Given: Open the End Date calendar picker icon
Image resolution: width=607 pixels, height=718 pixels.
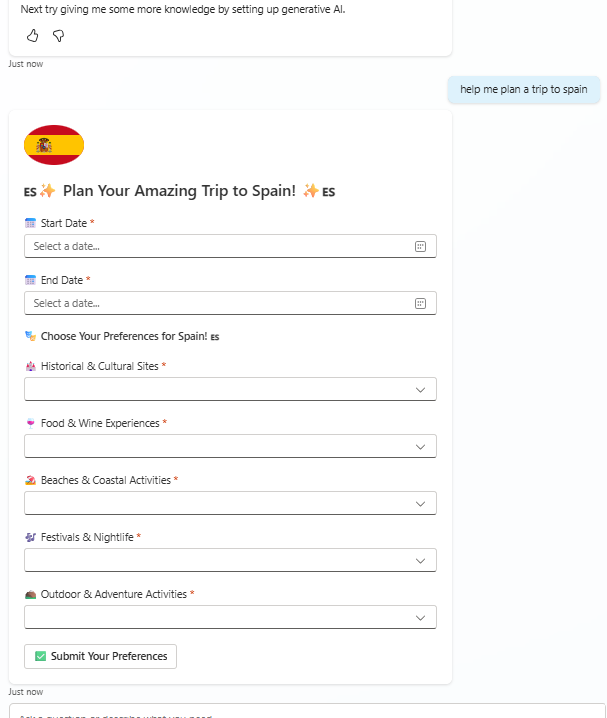Looking at the screenshot, I should tap(420, 303).
